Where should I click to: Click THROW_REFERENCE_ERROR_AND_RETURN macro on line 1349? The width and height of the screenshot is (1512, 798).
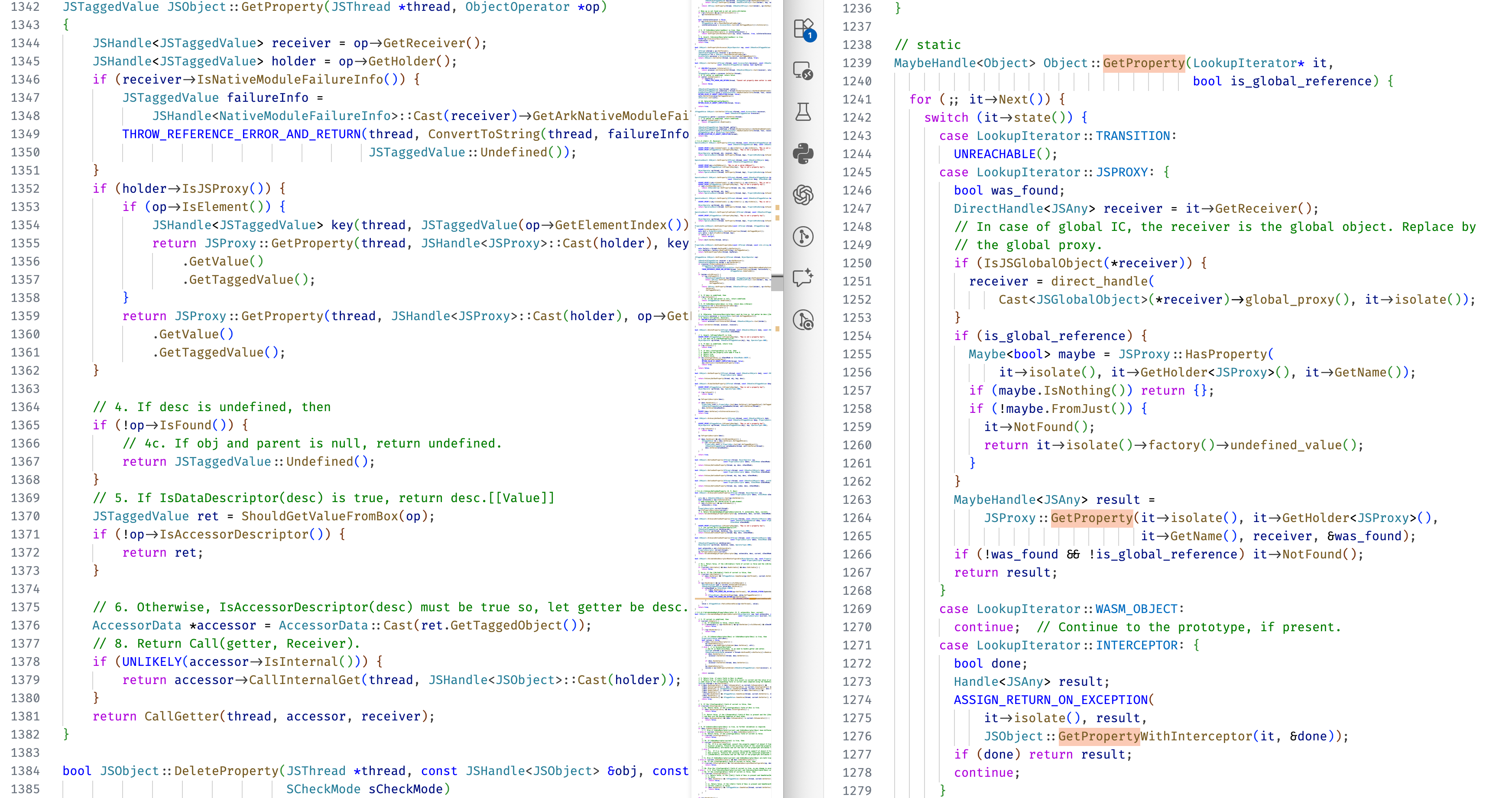point(241,134)
